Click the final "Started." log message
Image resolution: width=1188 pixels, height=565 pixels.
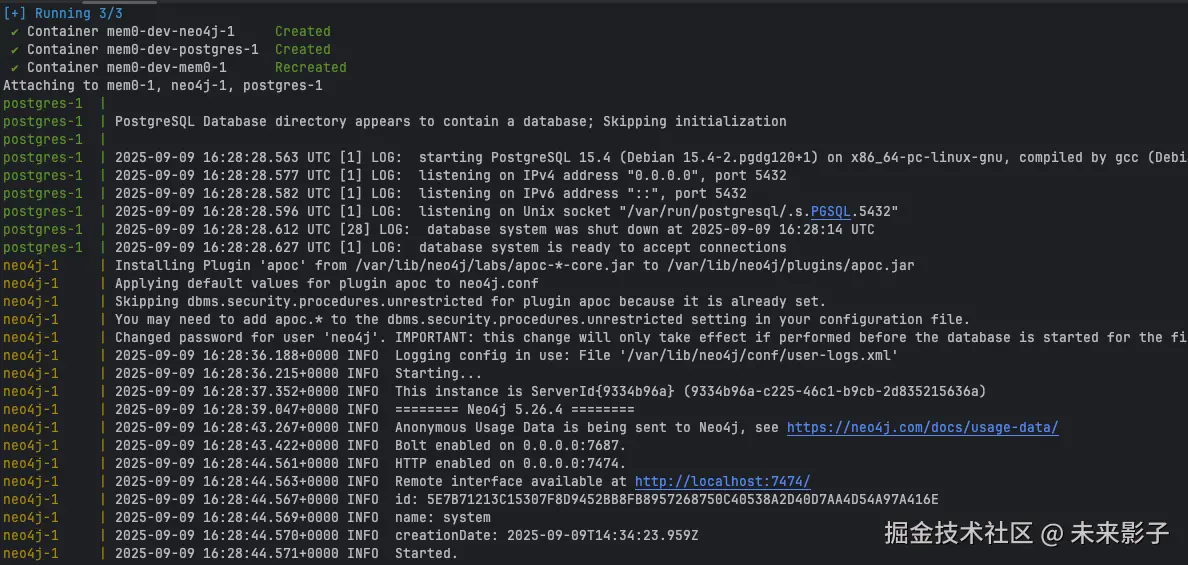click(x=426, y=554)
